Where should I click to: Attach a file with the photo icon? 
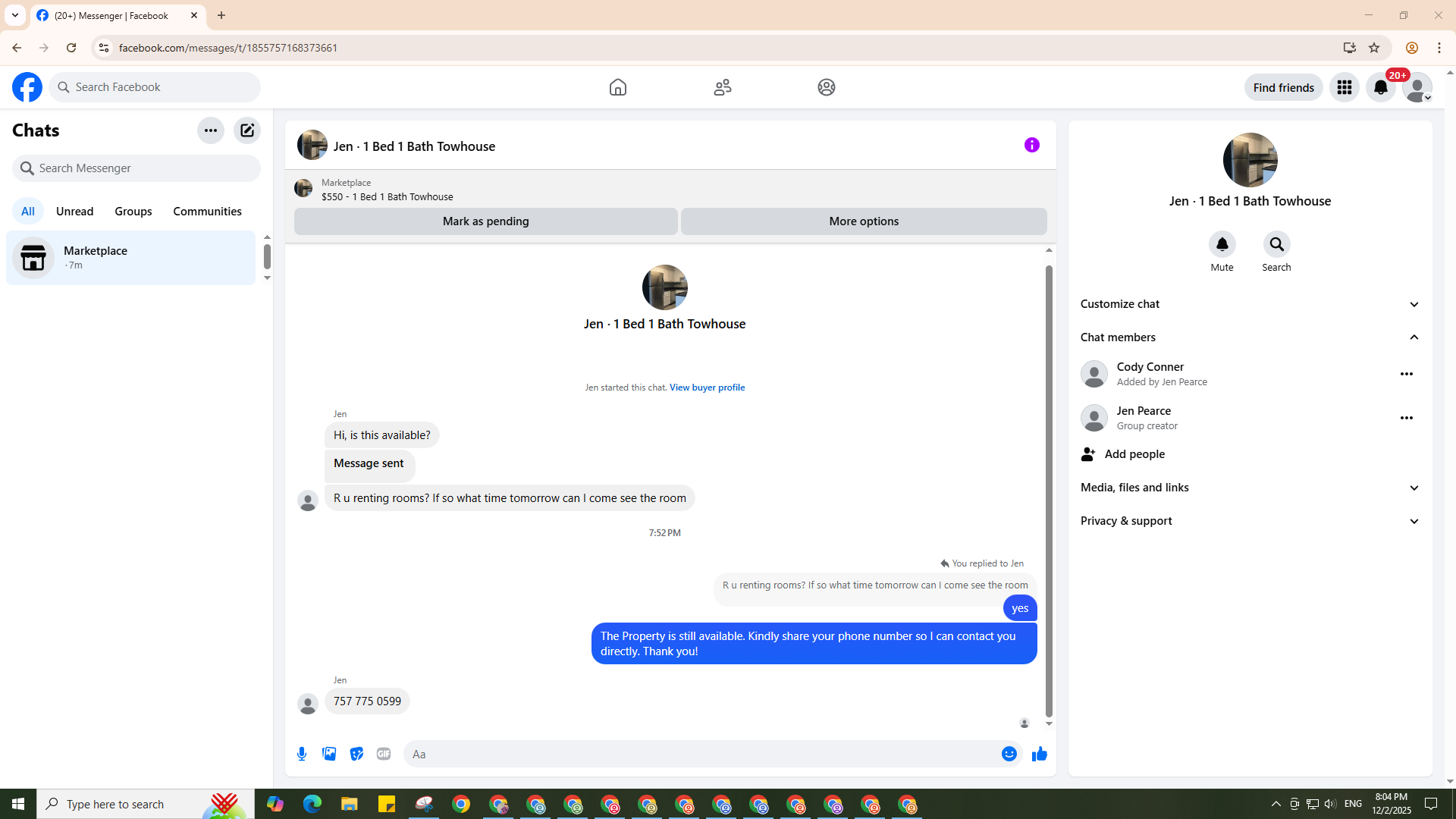pos(329,754)
